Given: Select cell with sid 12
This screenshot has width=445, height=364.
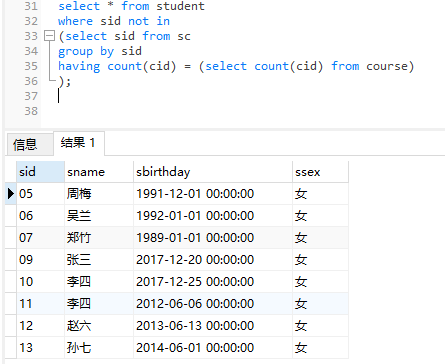Looking at the screenshot, I should (x=40, y=326).
